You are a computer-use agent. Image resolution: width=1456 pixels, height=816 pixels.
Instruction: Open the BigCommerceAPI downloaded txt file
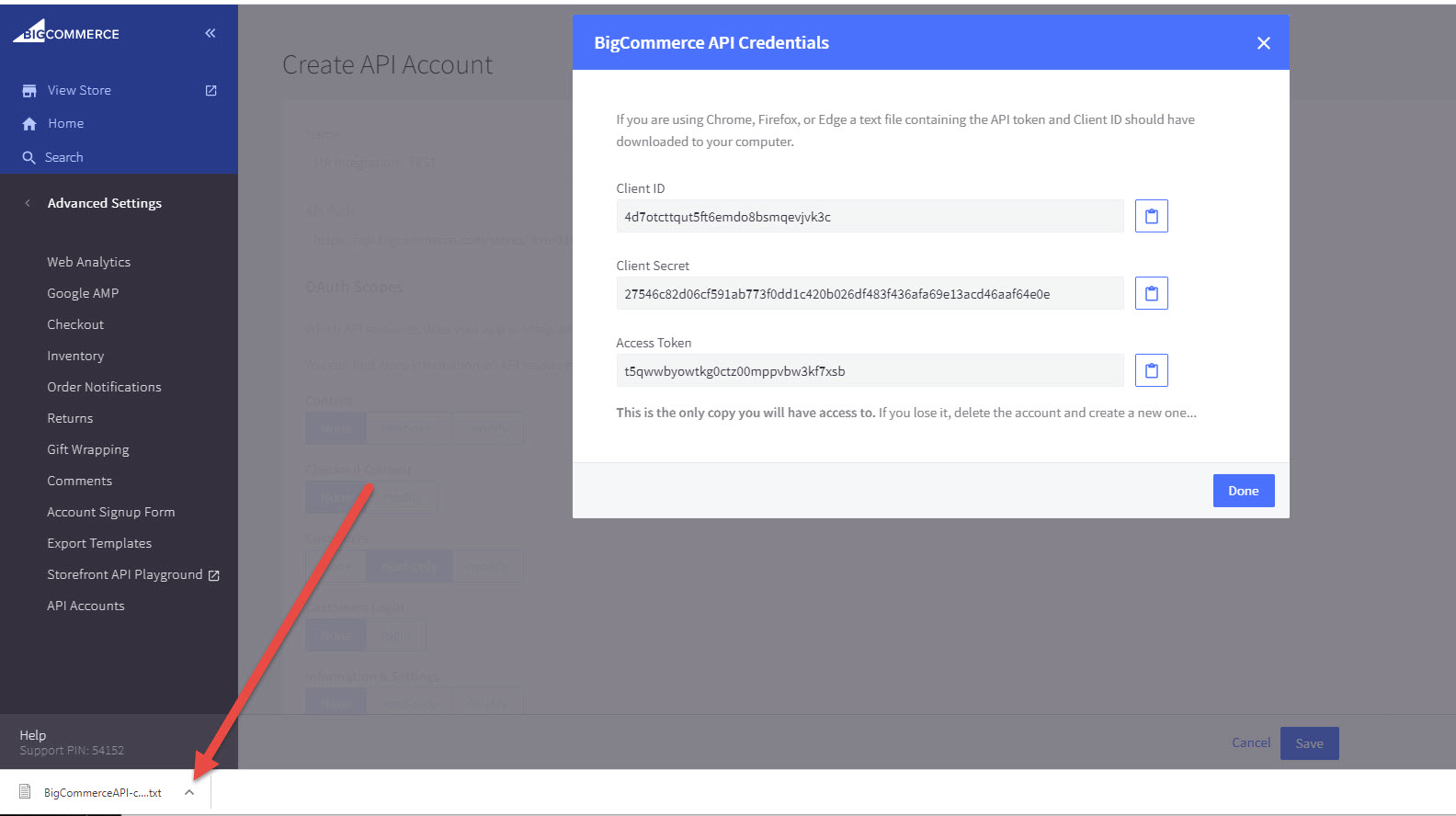[102, 792]
